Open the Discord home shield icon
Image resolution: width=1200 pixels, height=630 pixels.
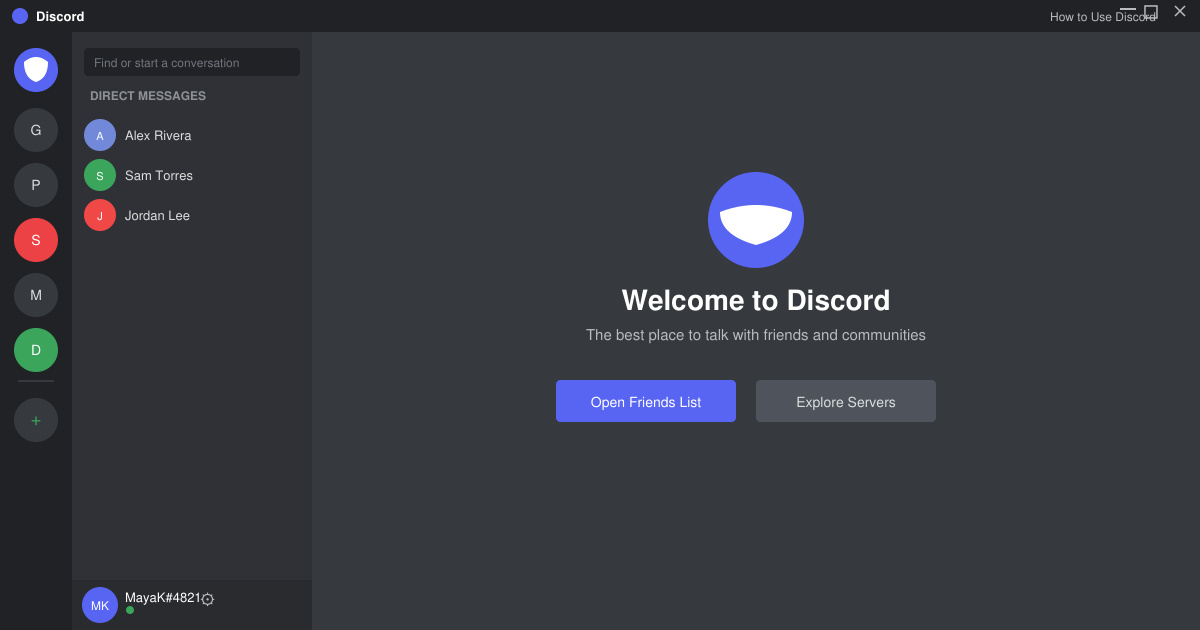tap(36, 70)
